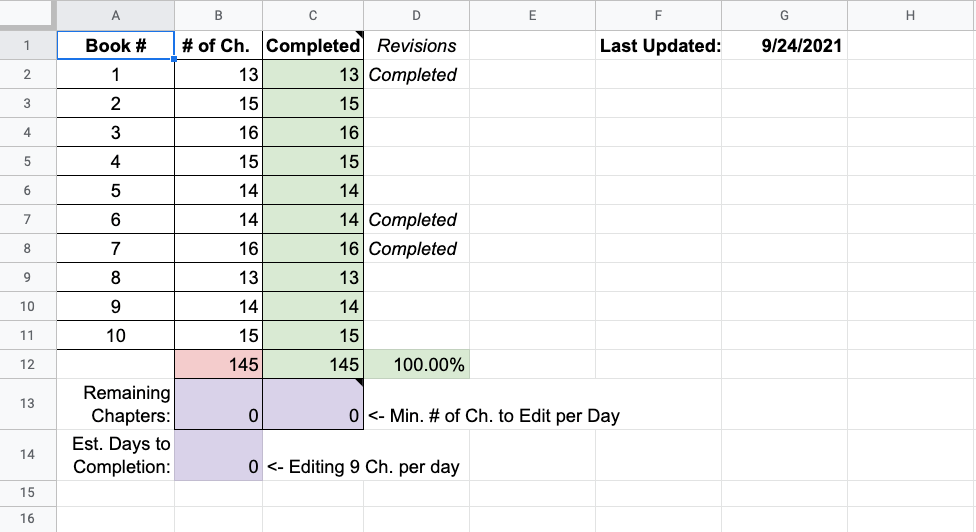
Task: Select the Book 10 number cell
Action: click(116, 336)
